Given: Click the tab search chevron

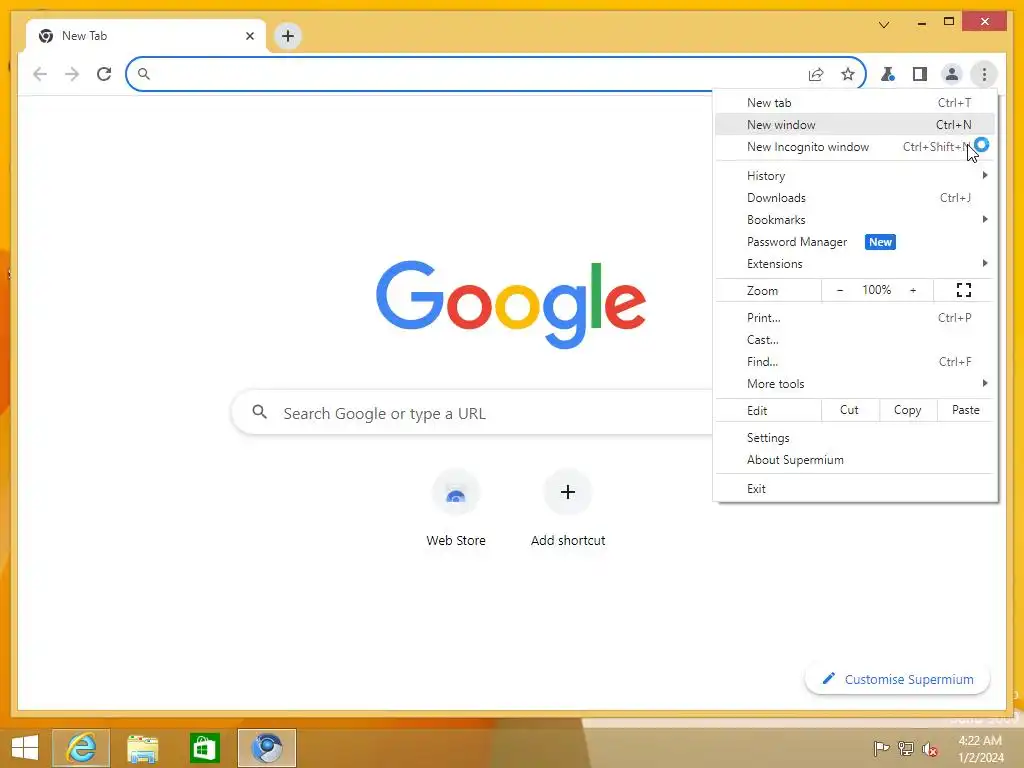Looking at the screenshot, I should click(884, 25).
